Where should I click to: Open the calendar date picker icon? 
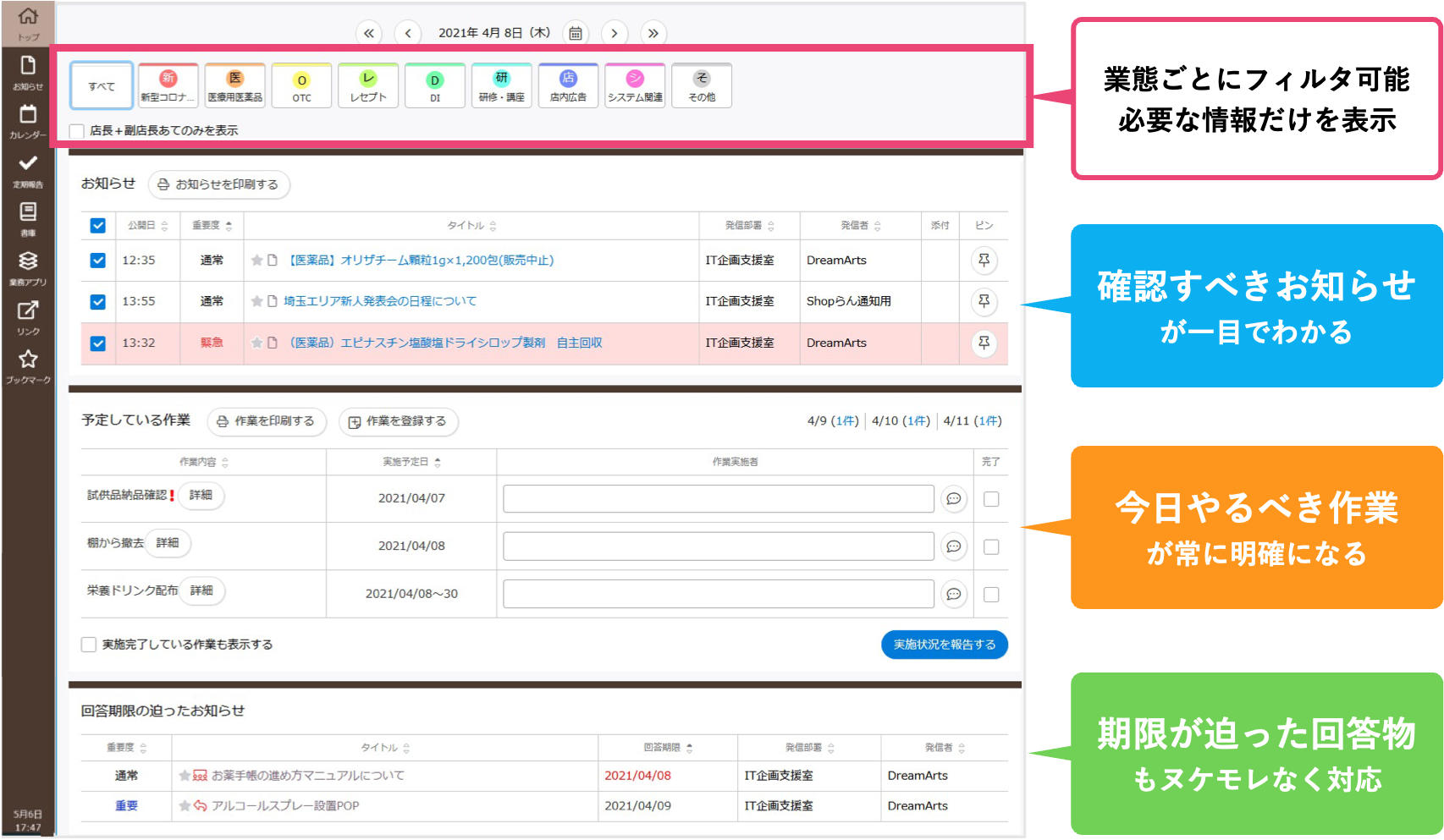(x=576, y=33)
